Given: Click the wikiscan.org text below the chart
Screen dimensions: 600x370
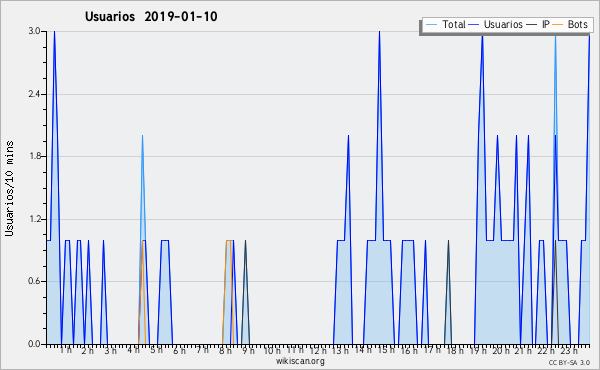Looking at the screenshot, I should (300, 361).
